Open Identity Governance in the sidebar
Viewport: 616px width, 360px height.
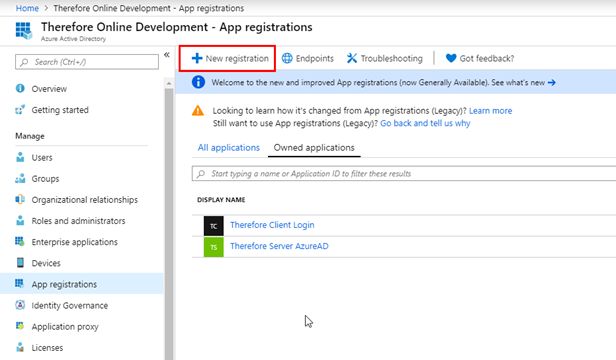(70, 306)
